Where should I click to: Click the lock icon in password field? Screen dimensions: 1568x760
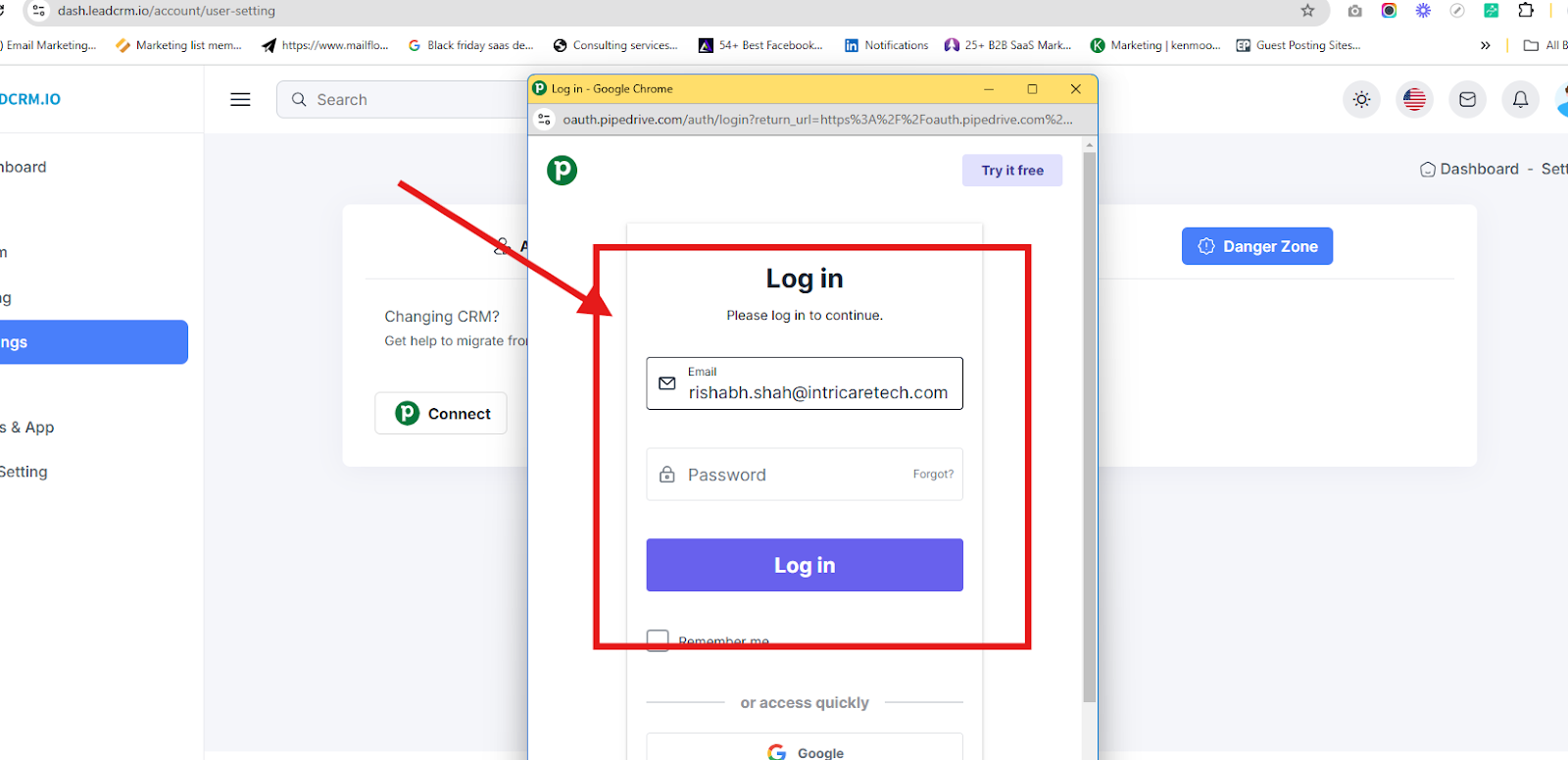[667, 475]
